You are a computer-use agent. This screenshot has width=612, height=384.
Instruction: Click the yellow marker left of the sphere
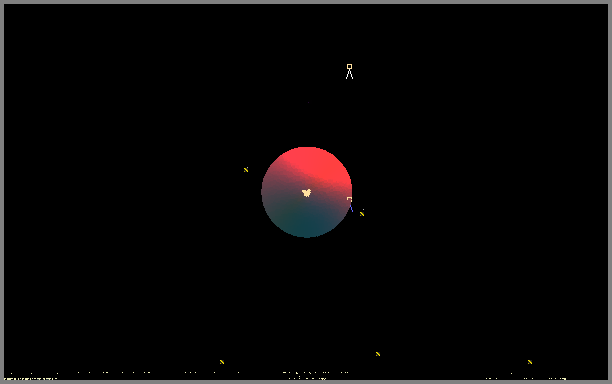tap(246, 170)
